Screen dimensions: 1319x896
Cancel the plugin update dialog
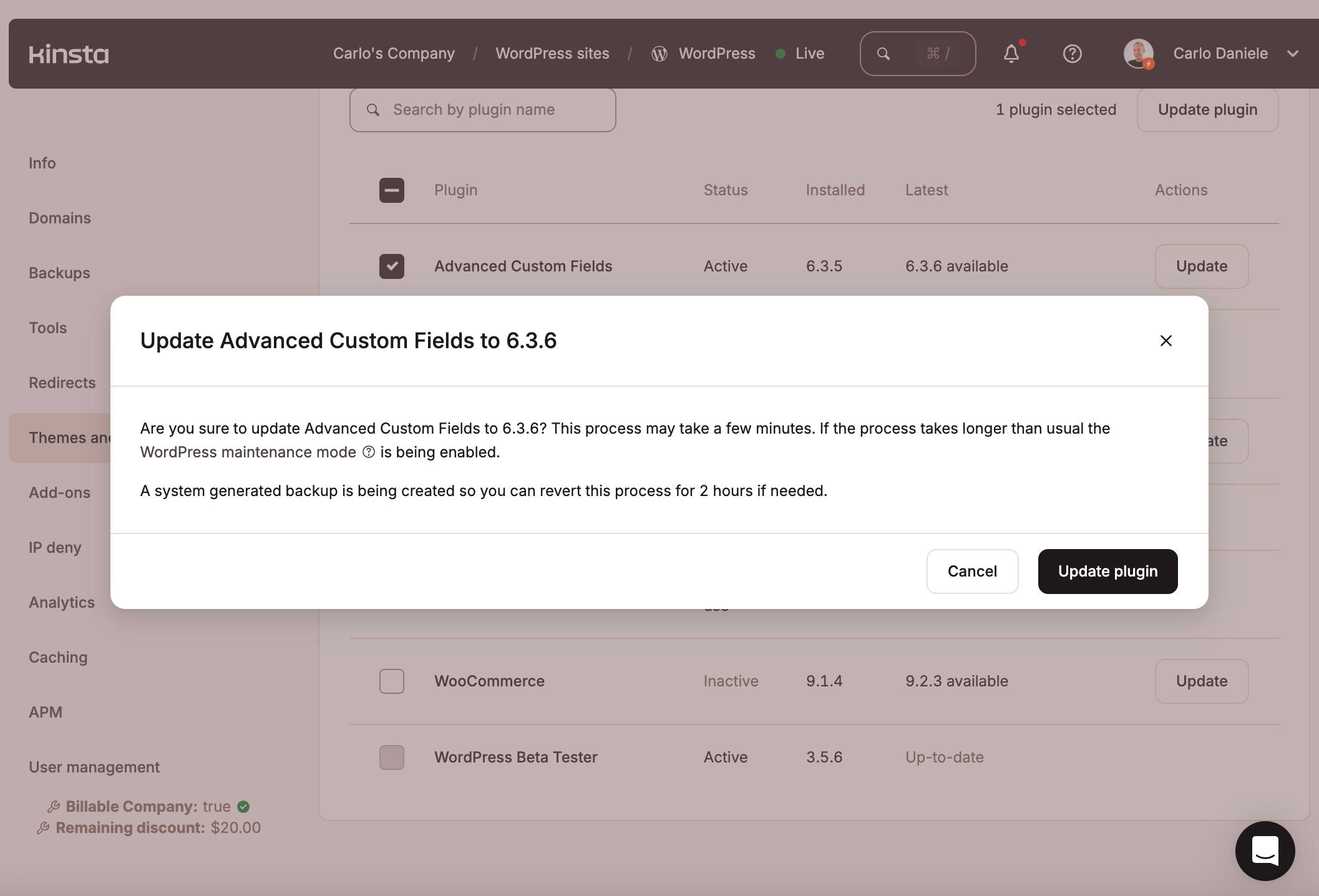tap(972, 572)
